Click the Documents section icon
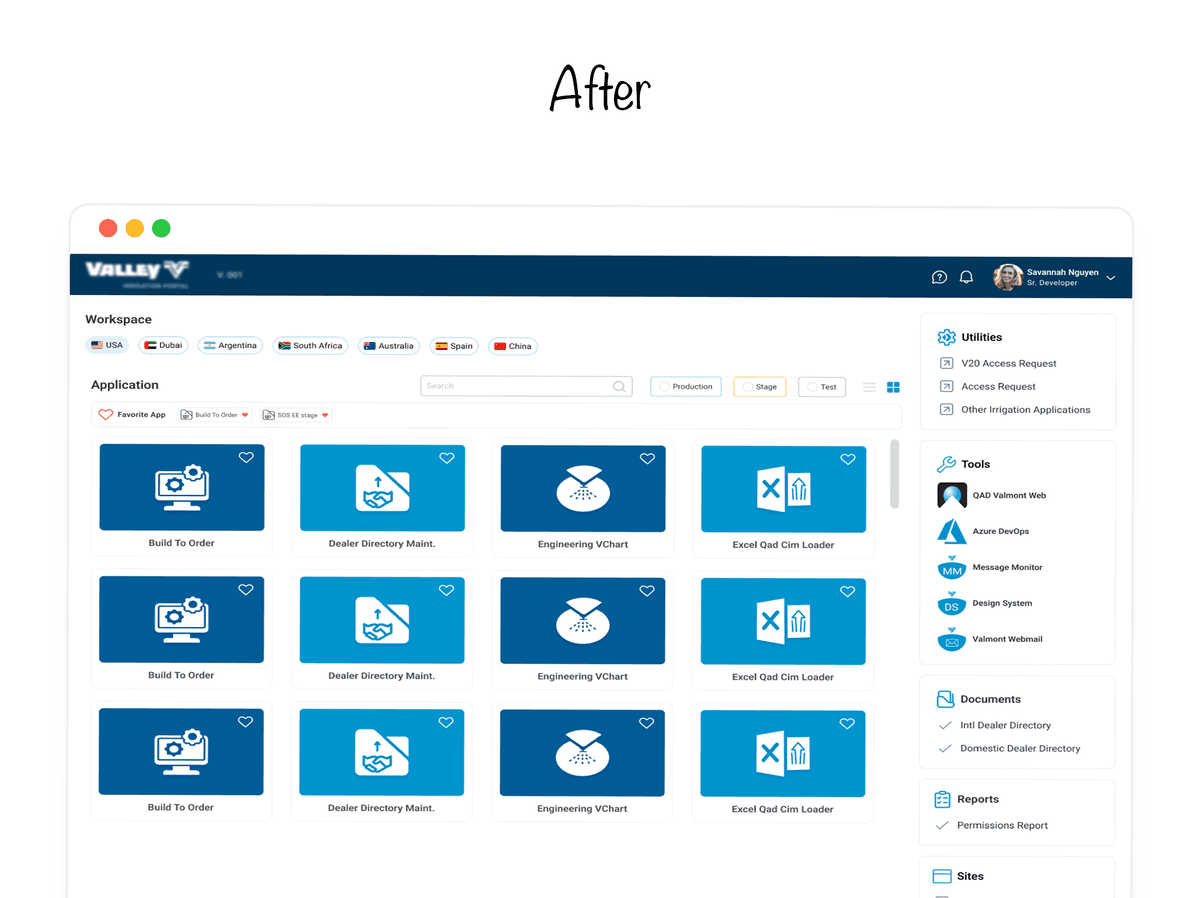The height and width of the screenshot is (898, 1200). tap(945, 699)
